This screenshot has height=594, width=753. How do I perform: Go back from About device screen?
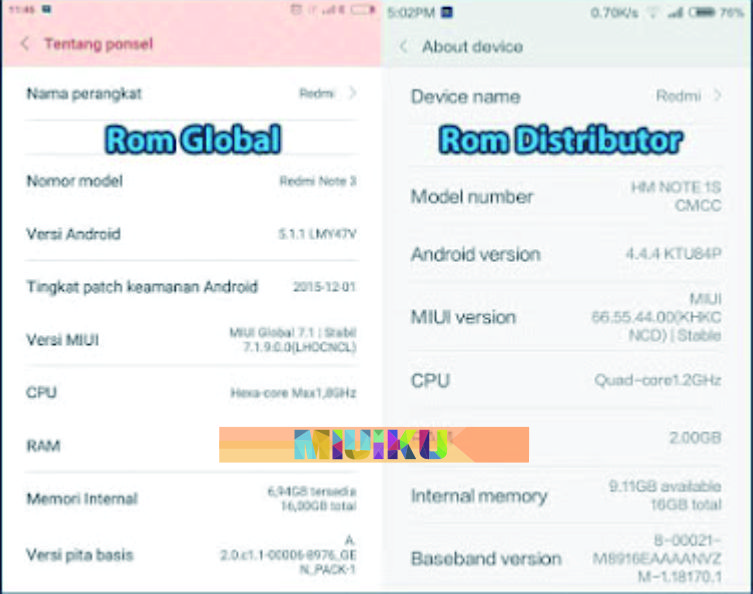click(x=403, y=47)
